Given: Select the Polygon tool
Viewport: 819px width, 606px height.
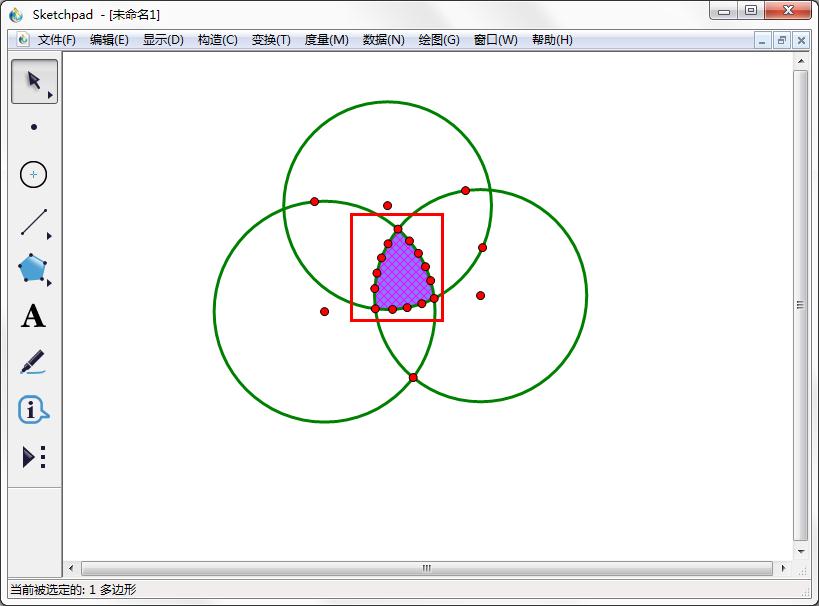Looking at the screenshot, I should [34, 268].
